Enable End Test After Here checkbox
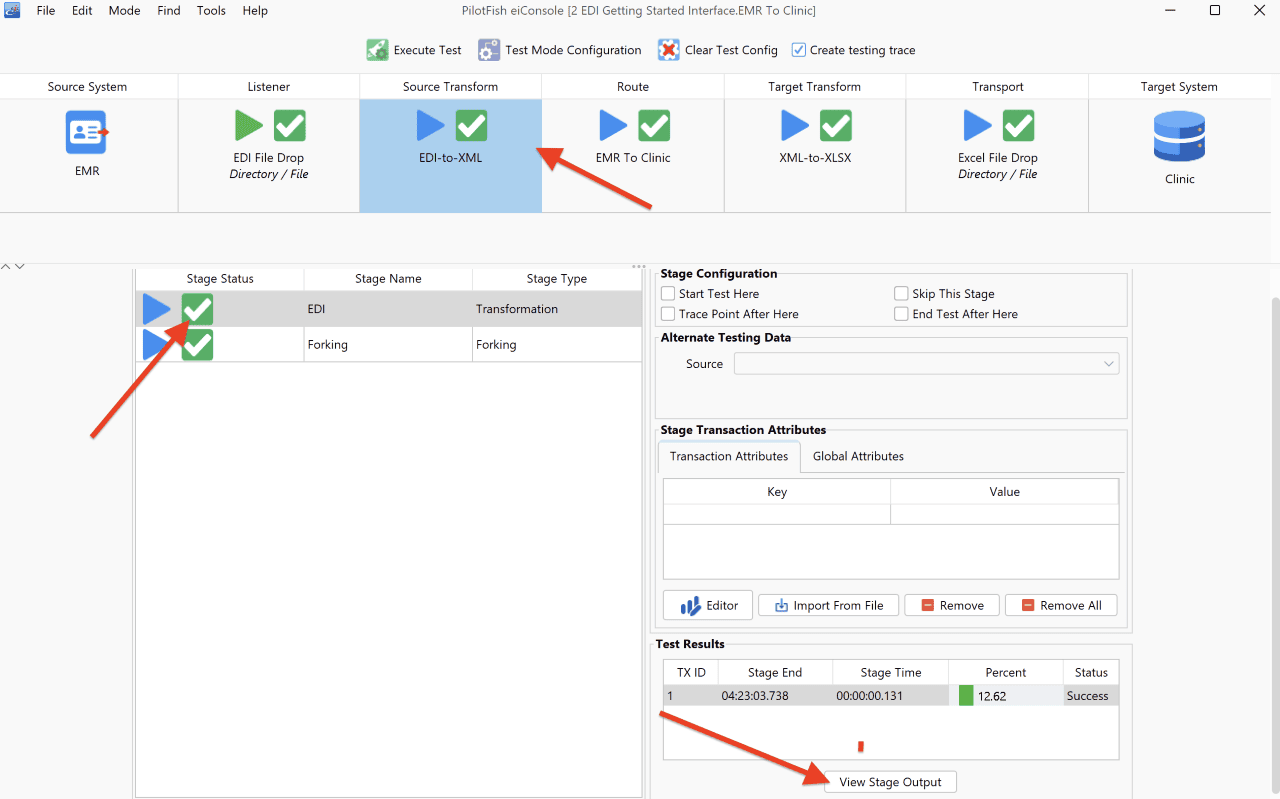This screenshot has width=1280, height=799. tap(901, 314)
